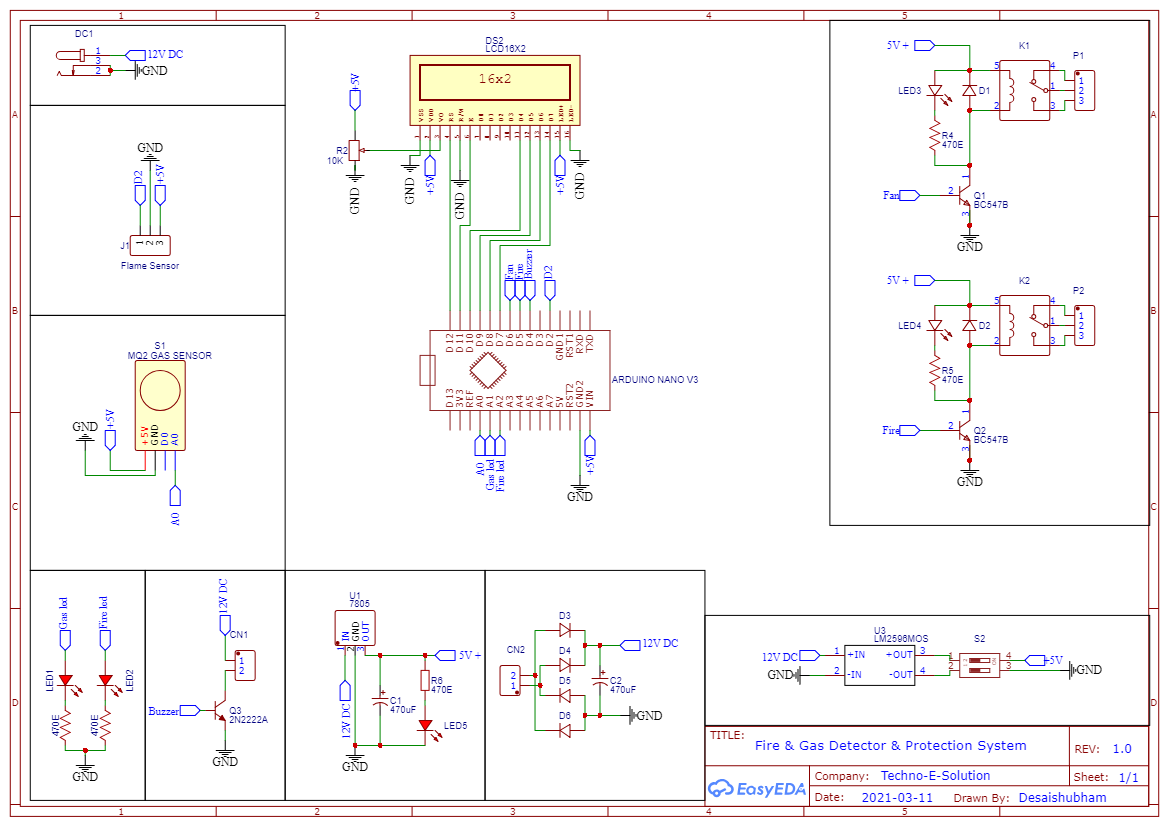
Task: Select capacitor C1 470uF
Action: 381,700
